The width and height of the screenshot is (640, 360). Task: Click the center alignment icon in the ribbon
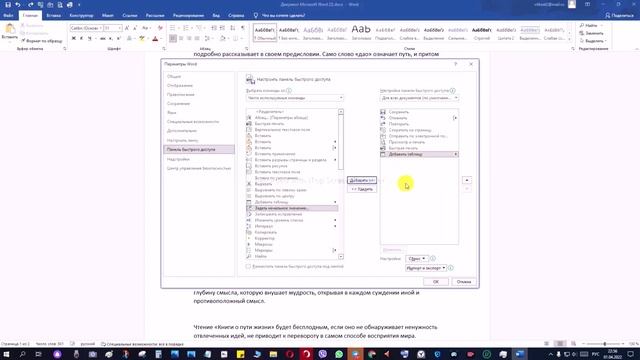[181, 38]
